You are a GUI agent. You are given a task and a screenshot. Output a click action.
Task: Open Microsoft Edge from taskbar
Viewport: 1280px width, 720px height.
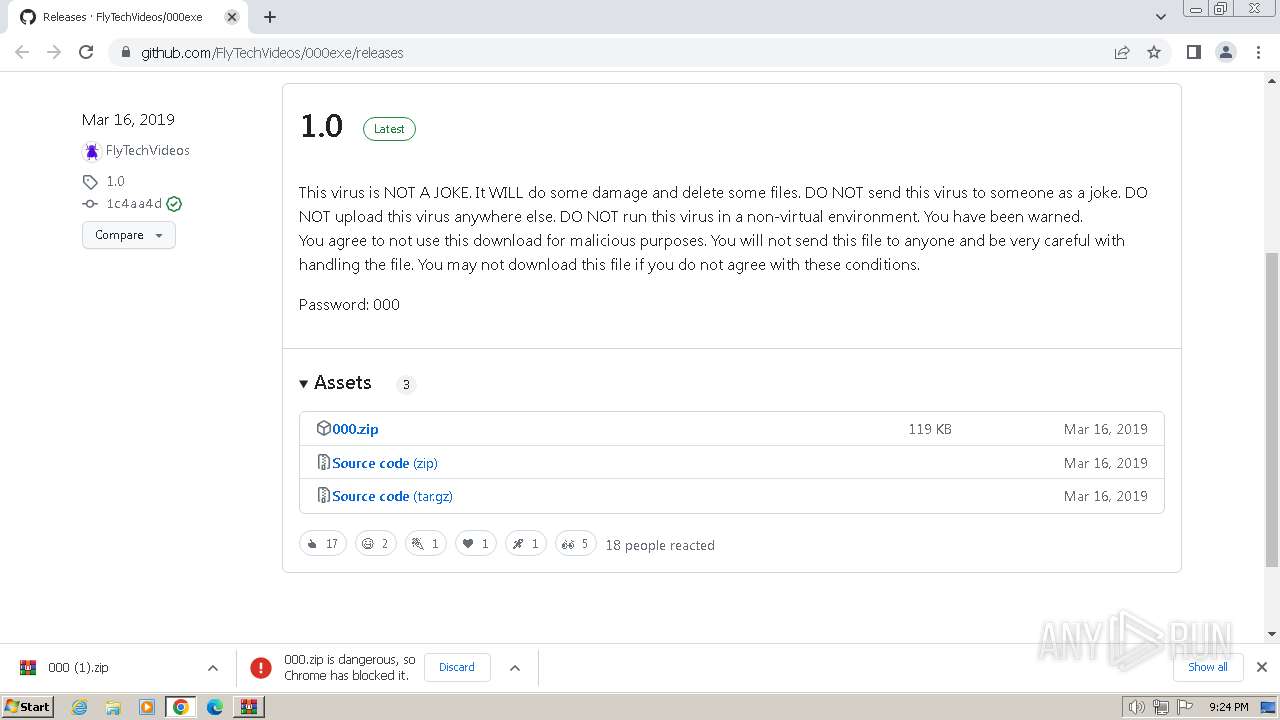[215, 707]
